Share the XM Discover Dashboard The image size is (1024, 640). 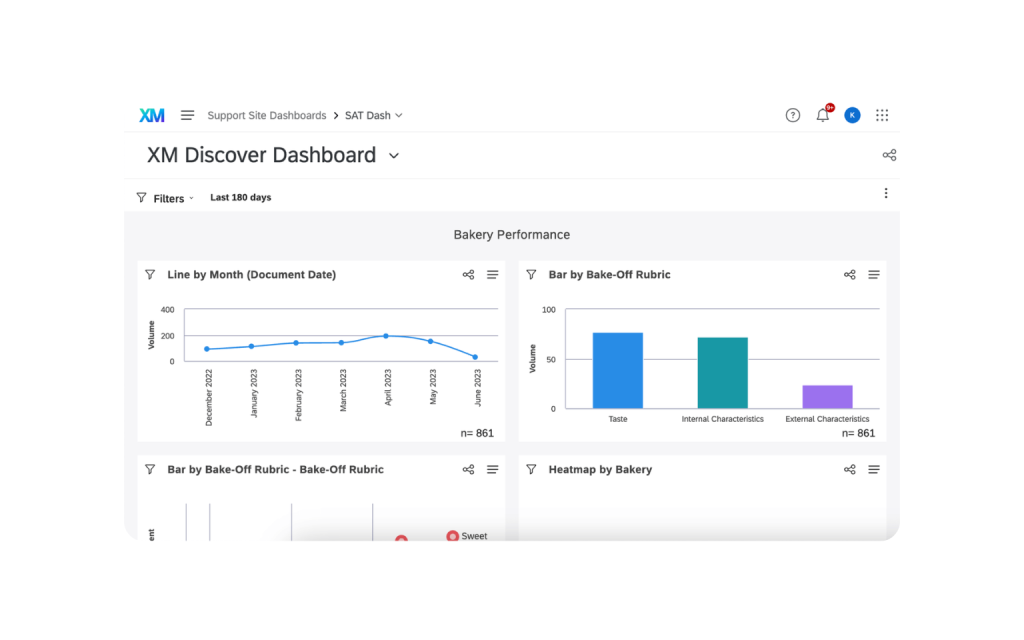tap(889, 155)
